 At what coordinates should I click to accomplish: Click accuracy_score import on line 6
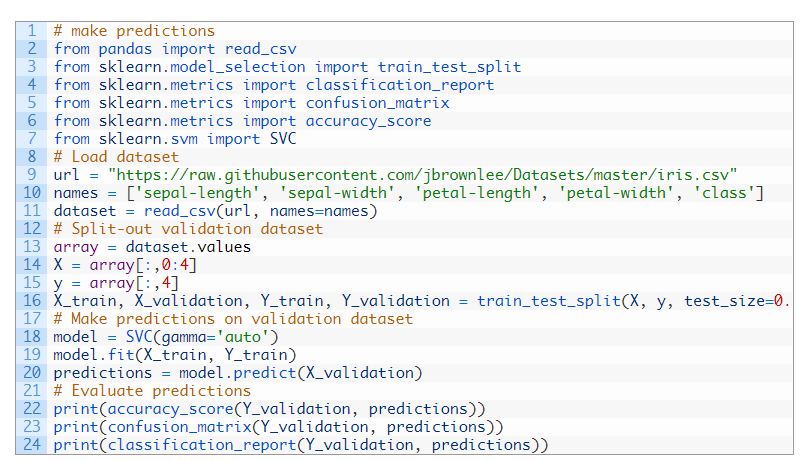point(368,121)
